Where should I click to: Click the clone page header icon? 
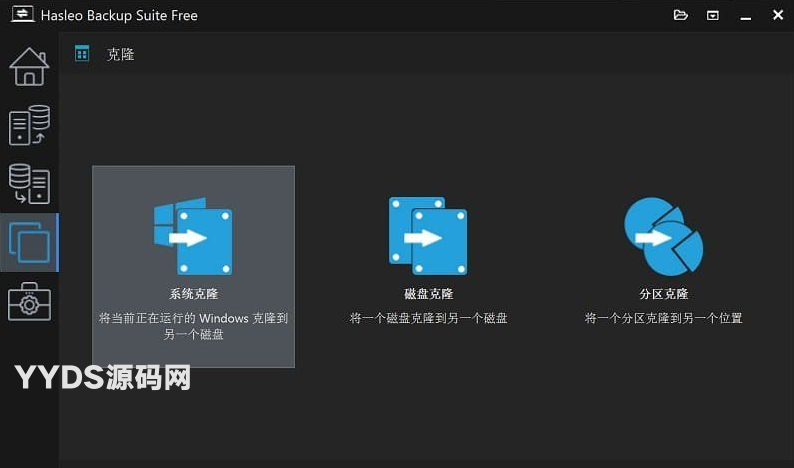pyautogui.click(x=83, y=53)
